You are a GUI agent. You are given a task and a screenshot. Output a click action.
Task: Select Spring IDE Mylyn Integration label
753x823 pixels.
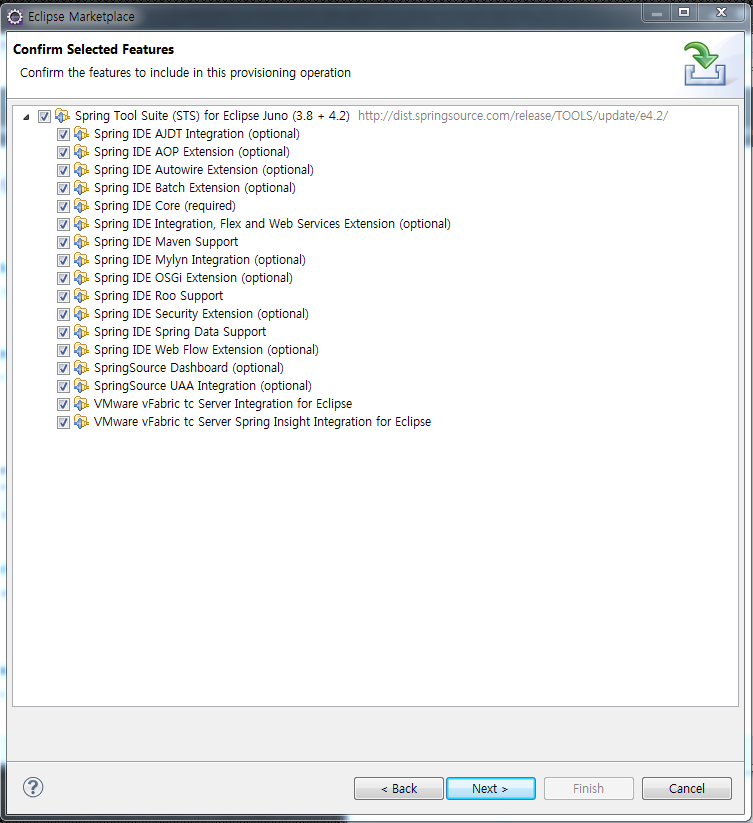tap(200, 260)
